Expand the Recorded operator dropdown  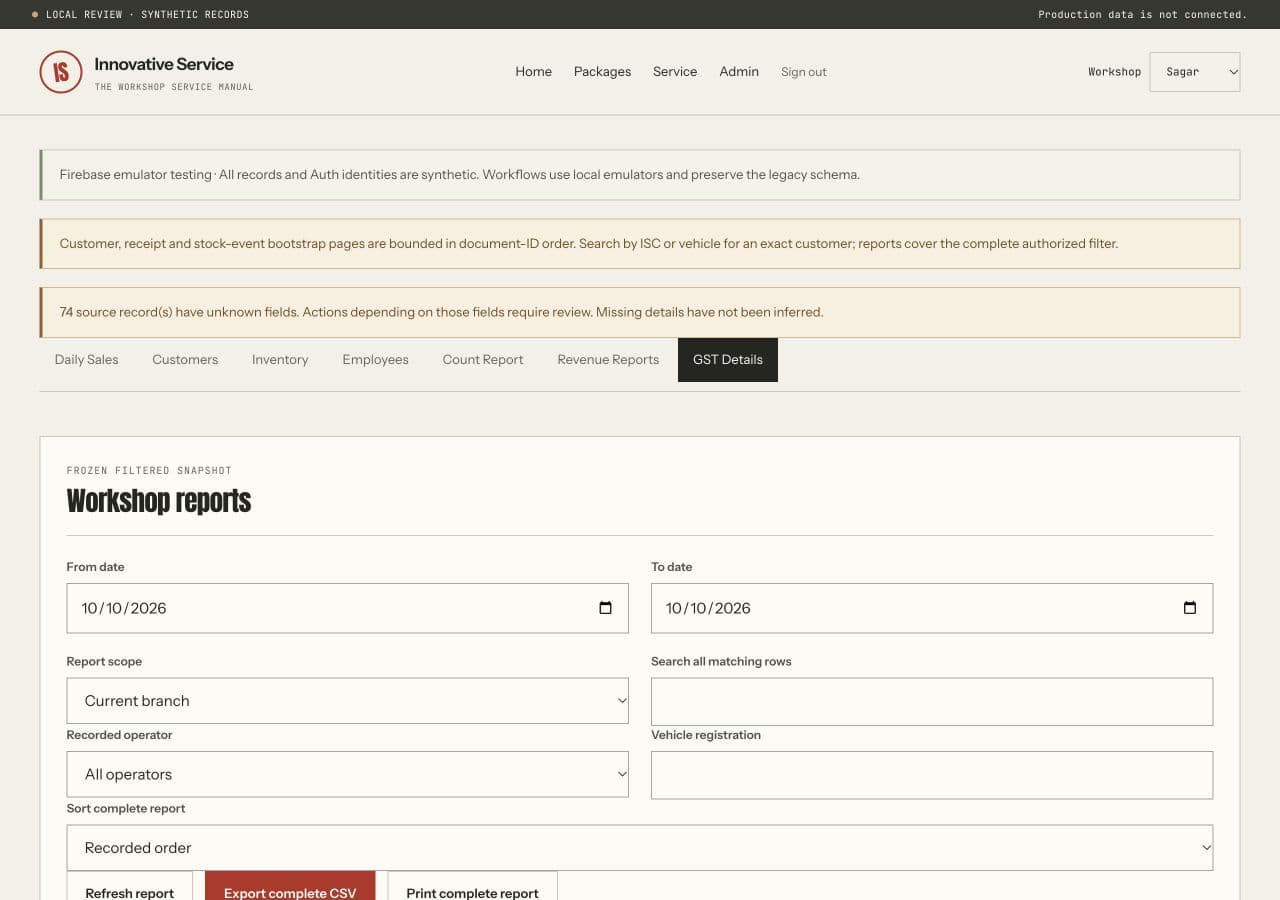tap(347, 774)
